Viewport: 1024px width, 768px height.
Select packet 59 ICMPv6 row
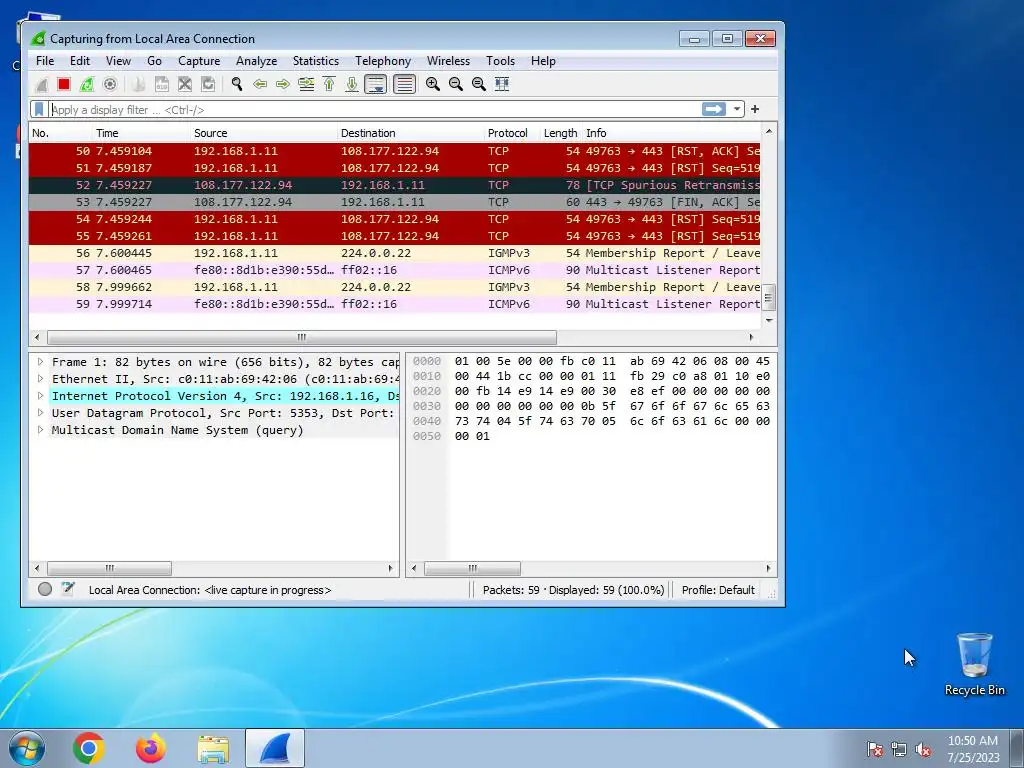(x=394, y=304)
